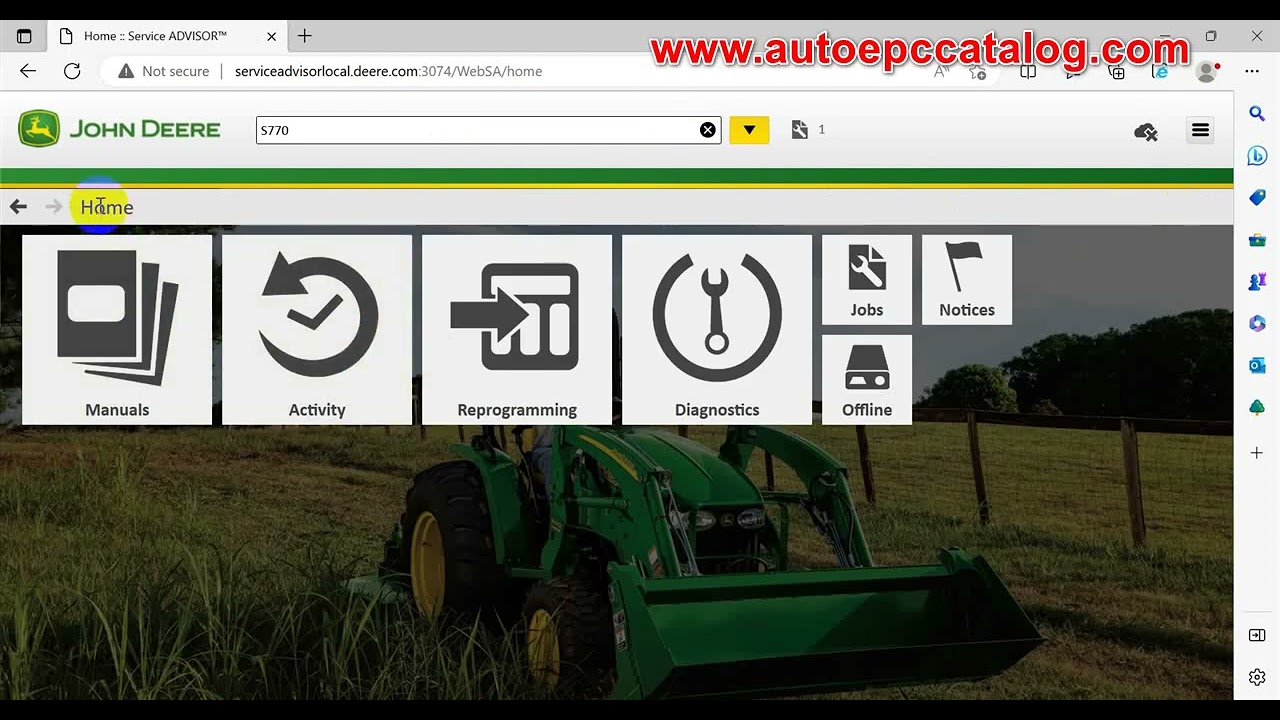This screenshot has width=1280, height=720.
Task: Open the Bing chat sidebar icon
Action: click(x=1257, y=156)
